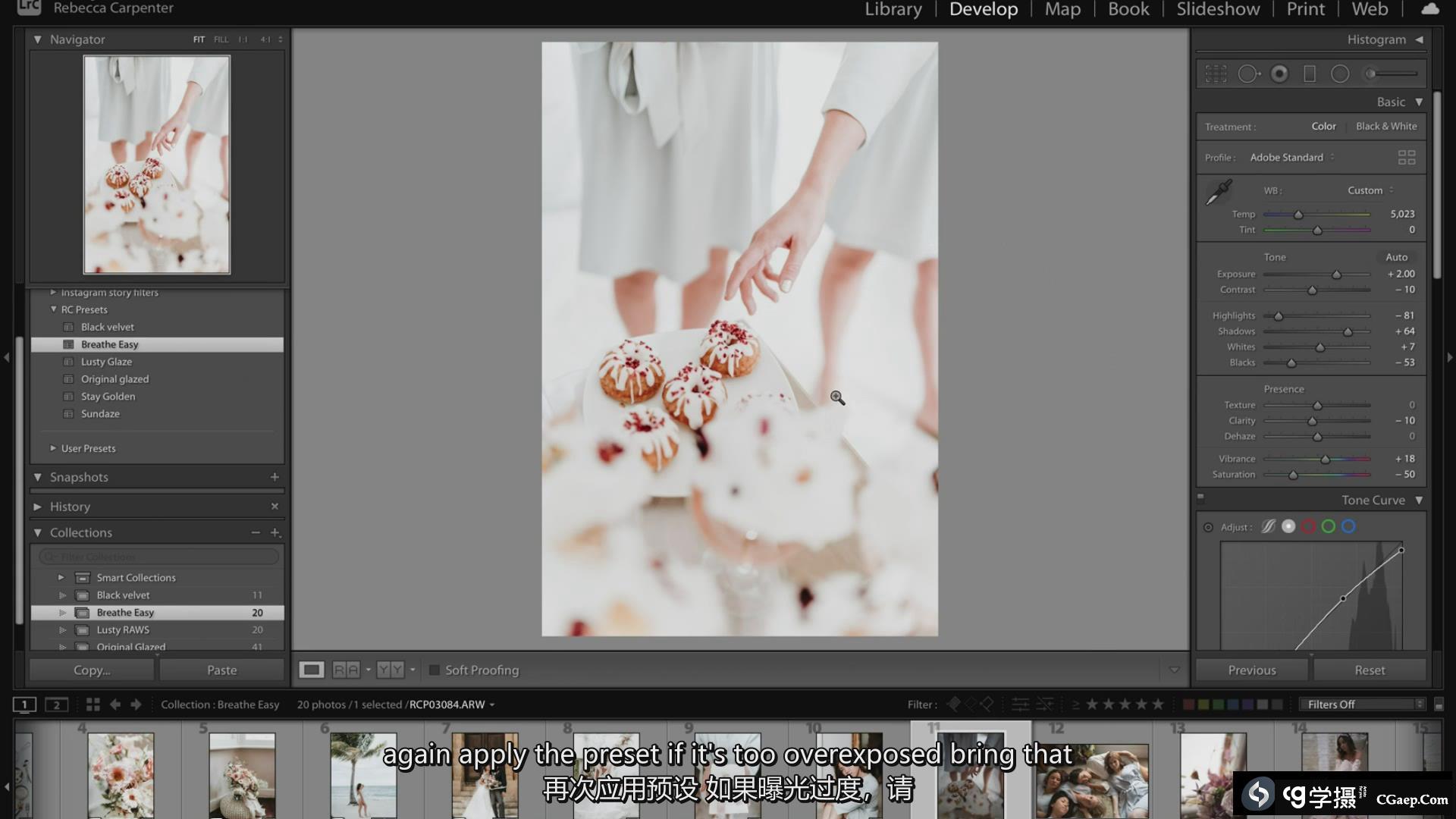Open the Slideshow module

[1218, 10]
